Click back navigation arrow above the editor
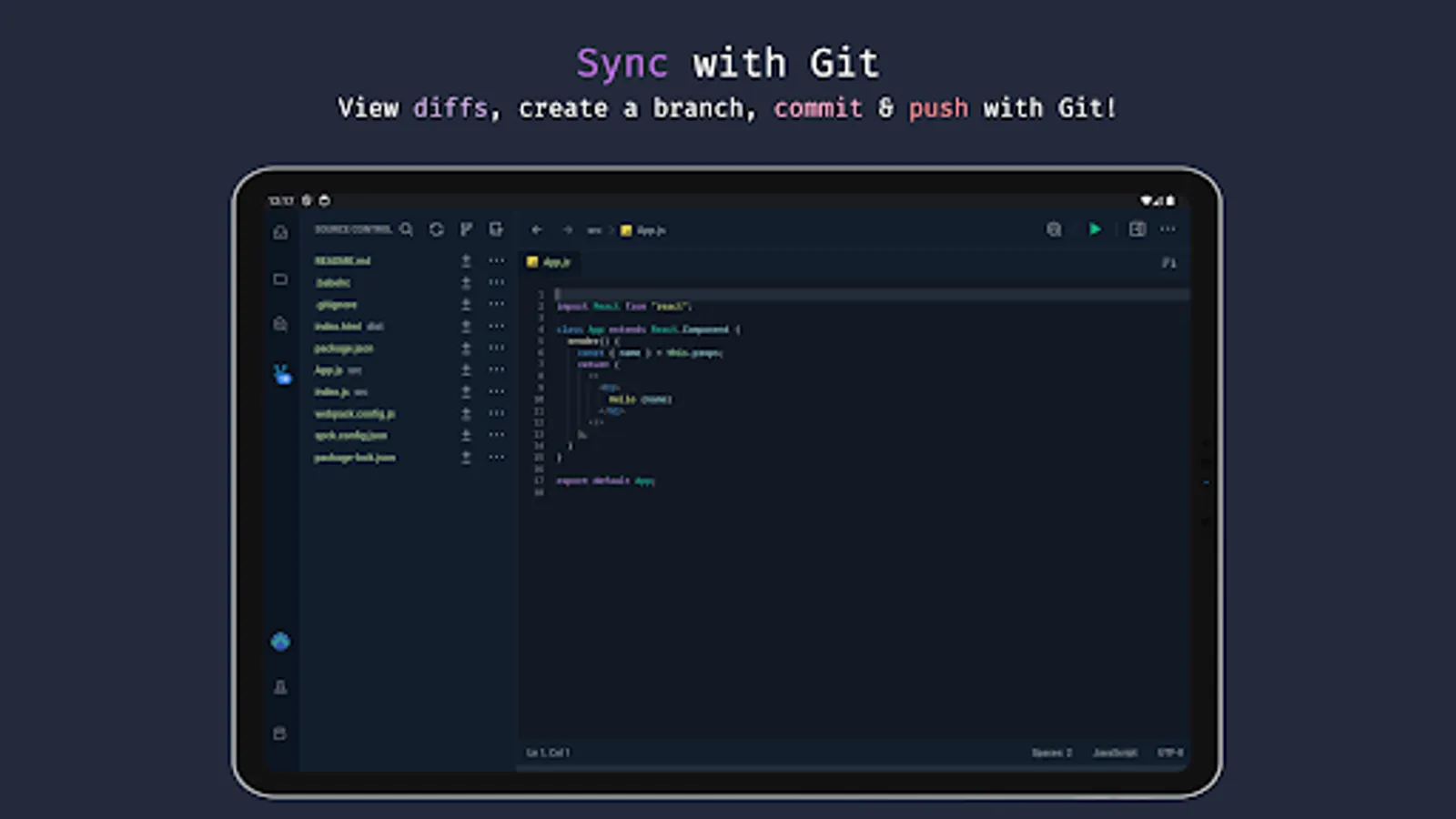This screenshot has width=1456, height=819. click(x=536, y=230)
